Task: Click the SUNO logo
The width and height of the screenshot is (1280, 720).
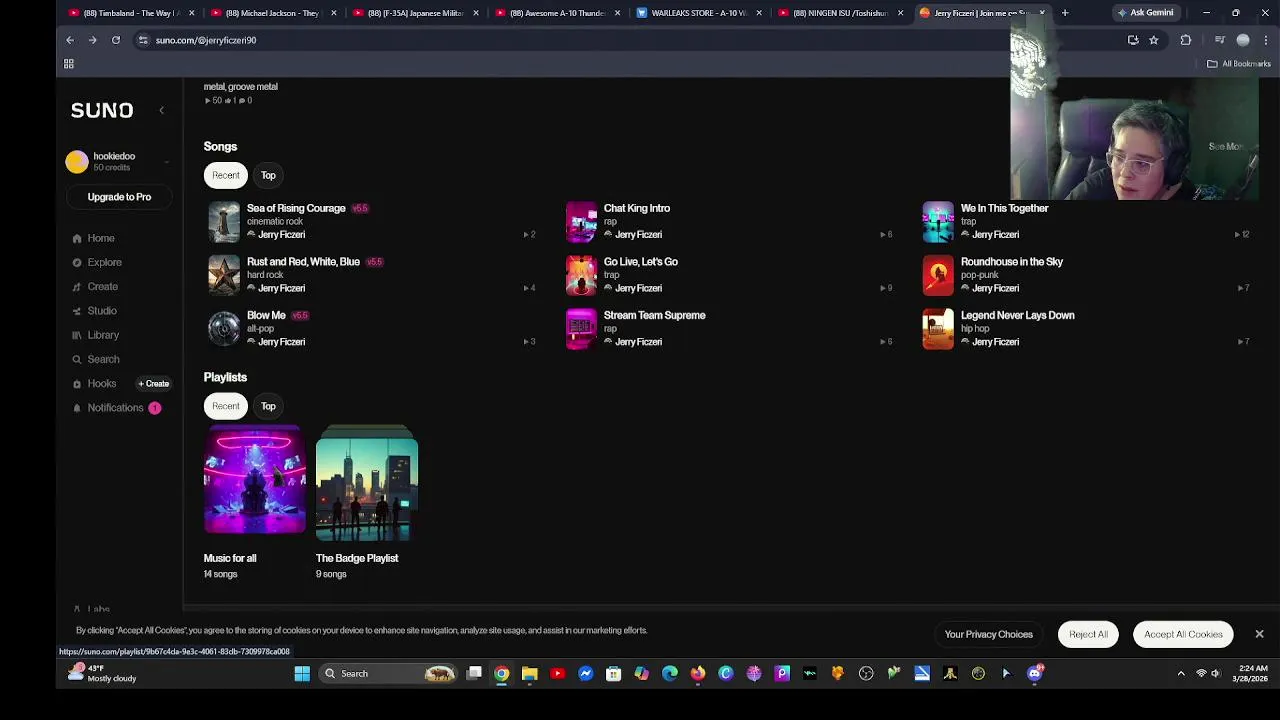Action: [102, 110]
